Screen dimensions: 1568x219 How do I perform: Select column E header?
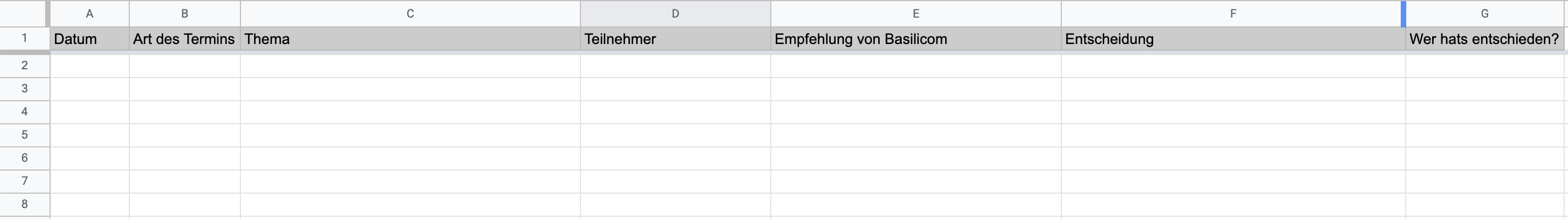[x=915, y=13]
